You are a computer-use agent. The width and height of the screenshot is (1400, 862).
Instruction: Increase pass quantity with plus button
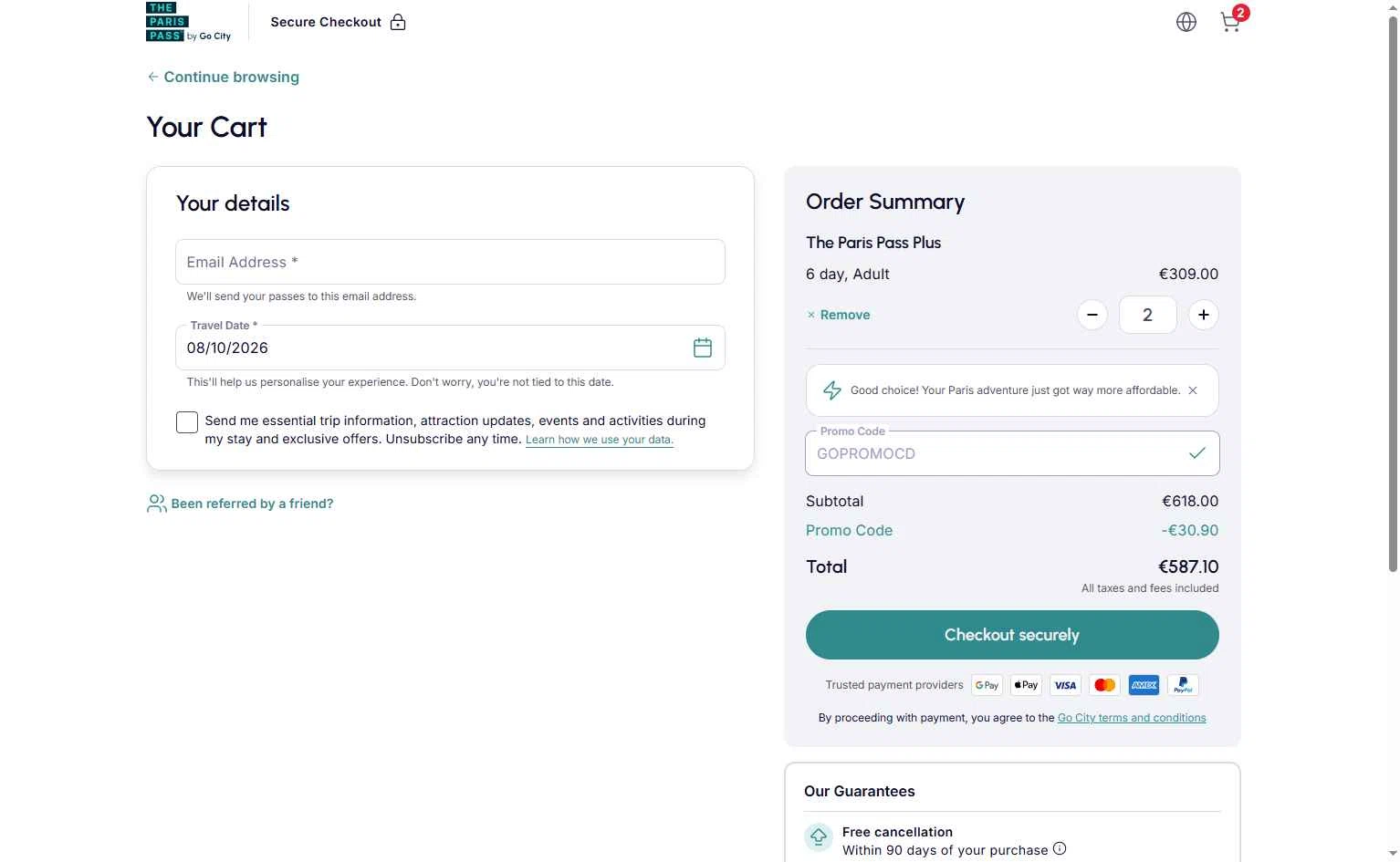click(1203, 315)
